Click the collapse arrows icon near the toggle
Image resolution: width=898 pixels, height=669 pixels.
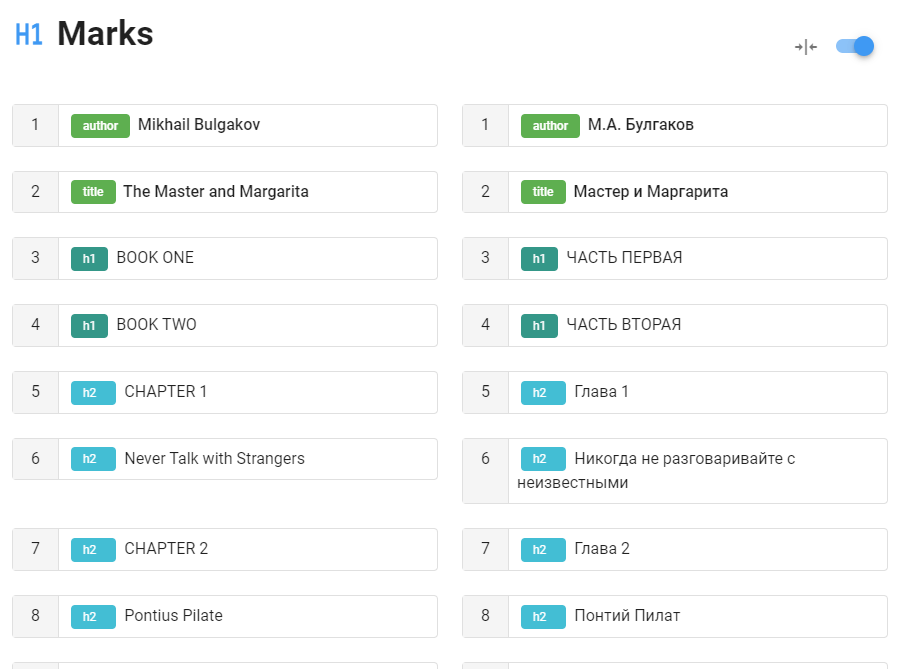[x=806, y=47]
